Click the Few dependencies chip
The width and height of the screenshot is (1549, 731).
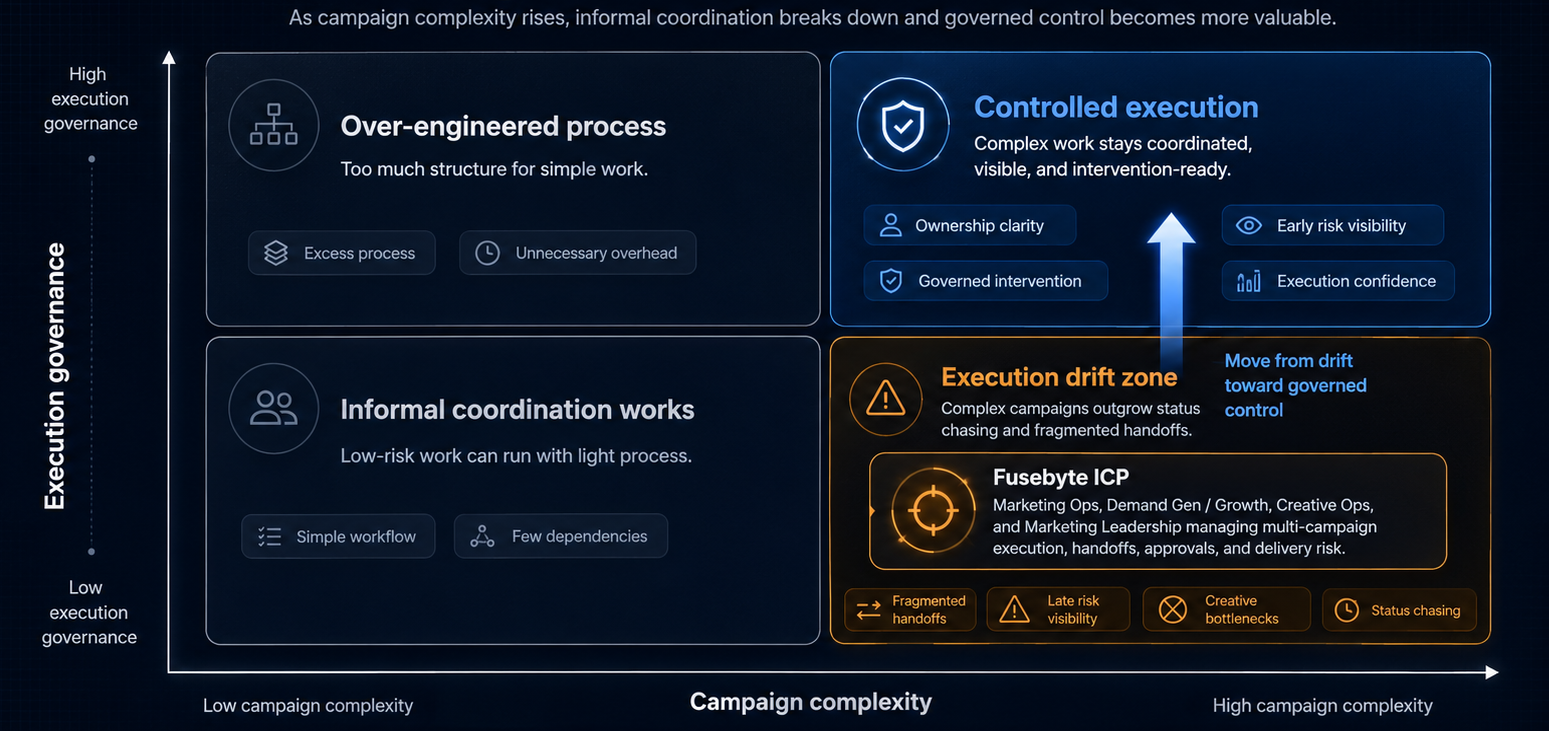click(x=561, y=536)
